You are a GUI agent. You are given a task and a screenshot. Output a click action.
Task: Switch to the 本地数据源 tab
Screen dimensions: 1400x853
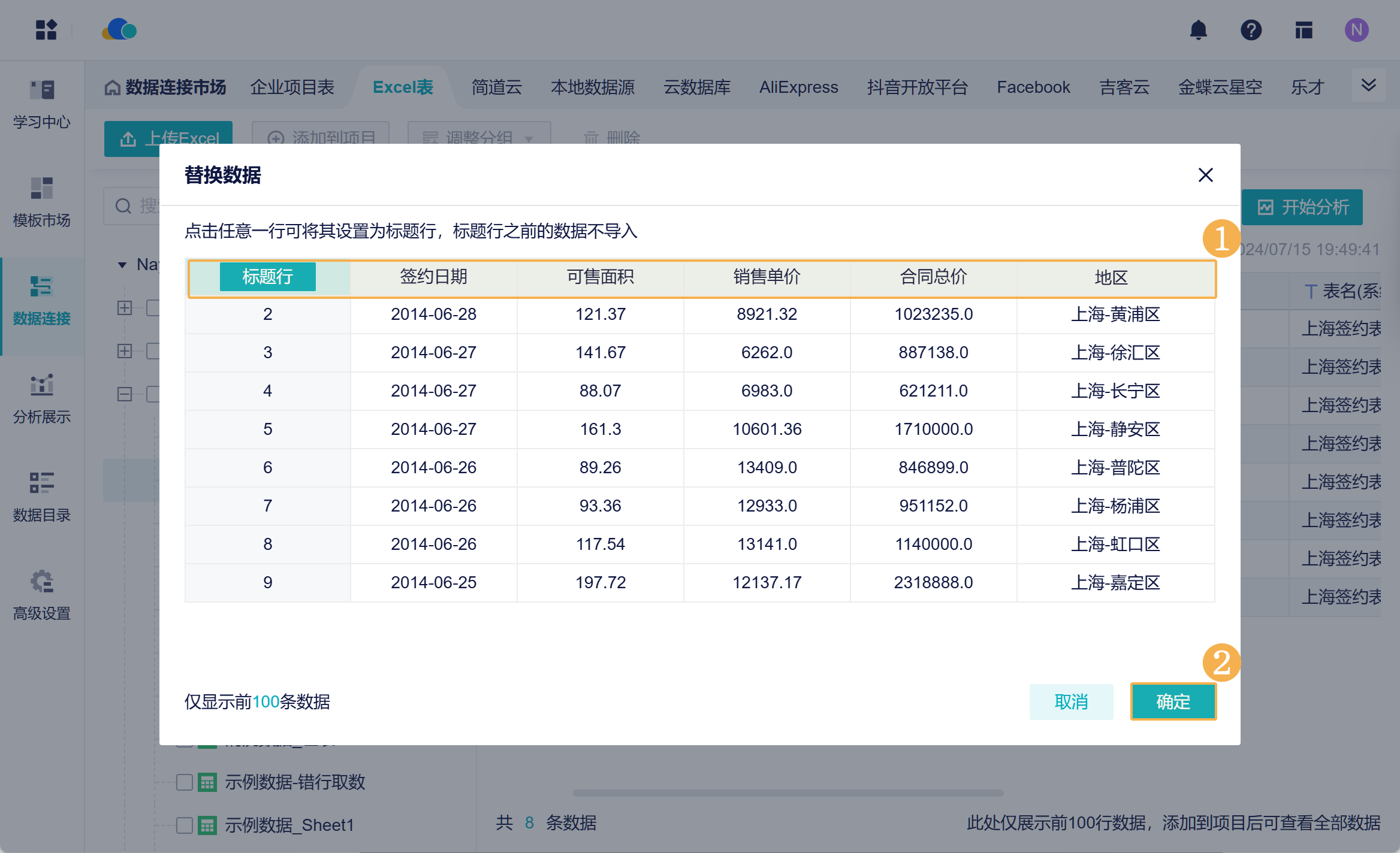(x=592, y=87)
